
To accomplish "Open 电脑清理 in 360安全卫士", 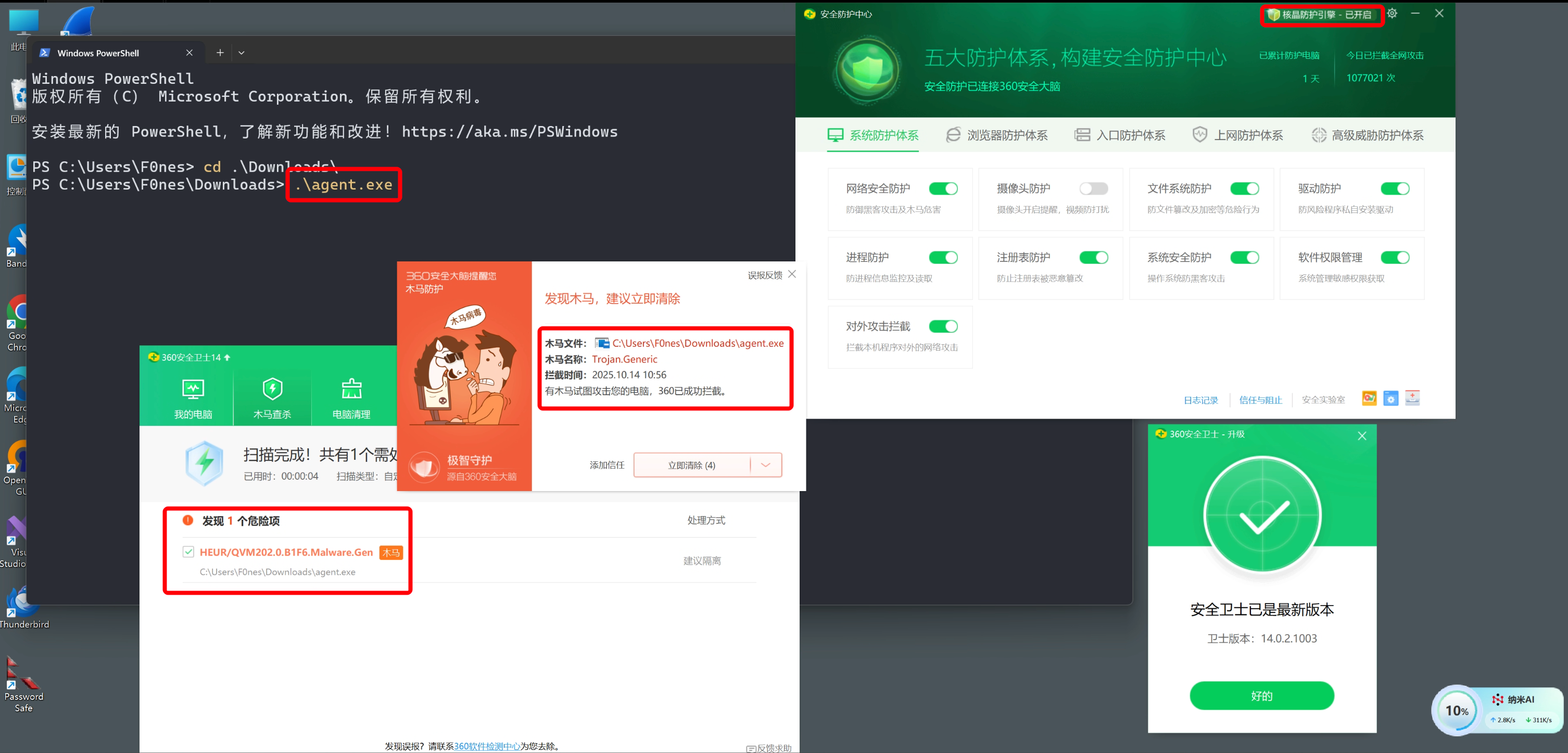I will pos(352,397).
